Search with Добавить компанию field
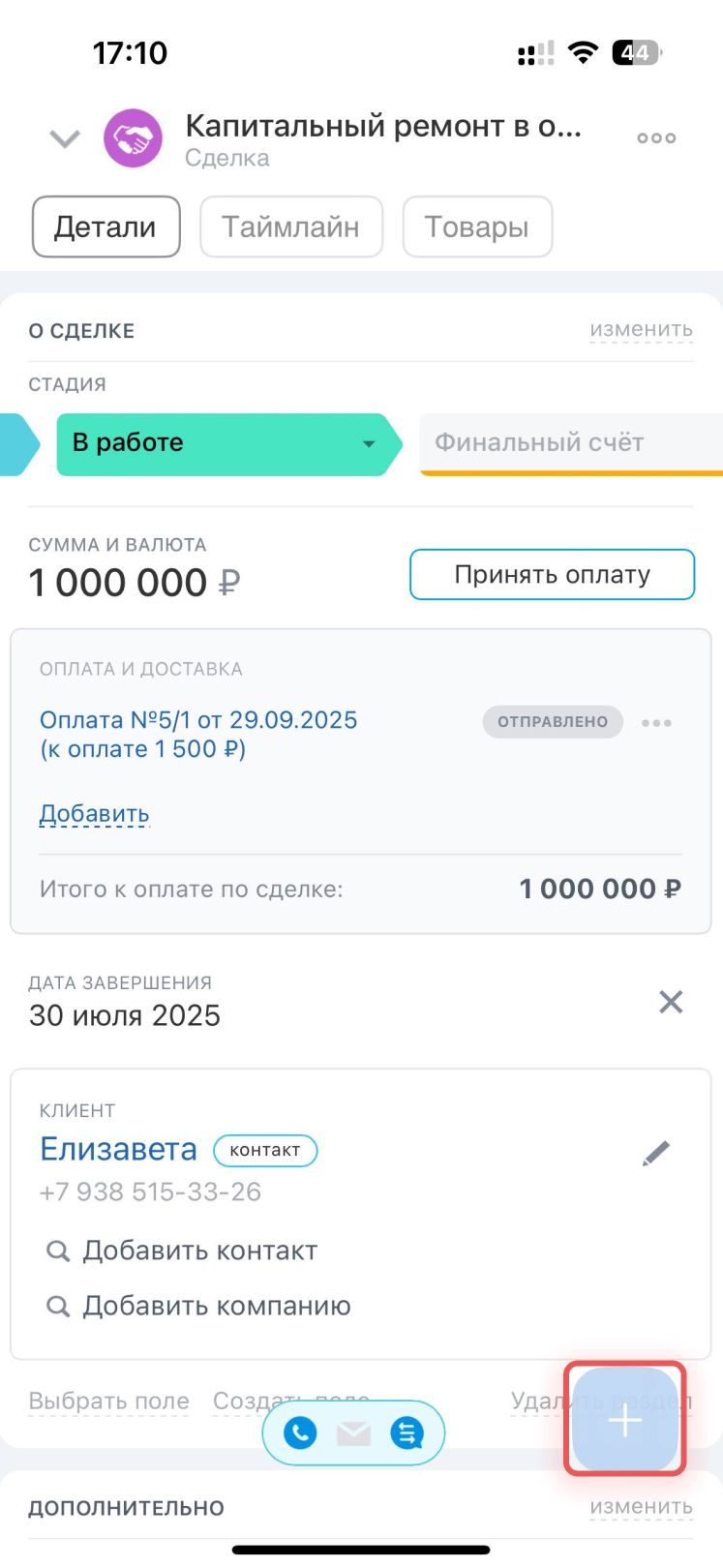The width and height of the screenshot is (723, 1568). pyautogui.click(x=217, y=1306)
